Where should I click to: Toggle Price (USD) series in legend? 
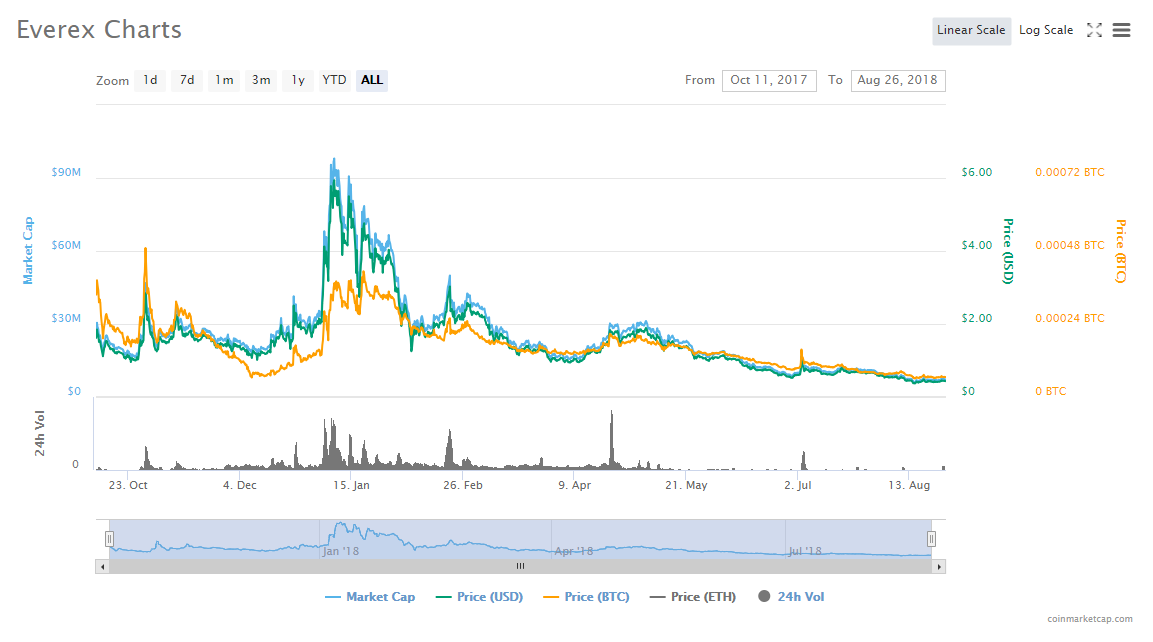pyautogui.click(x=479, y=597)
